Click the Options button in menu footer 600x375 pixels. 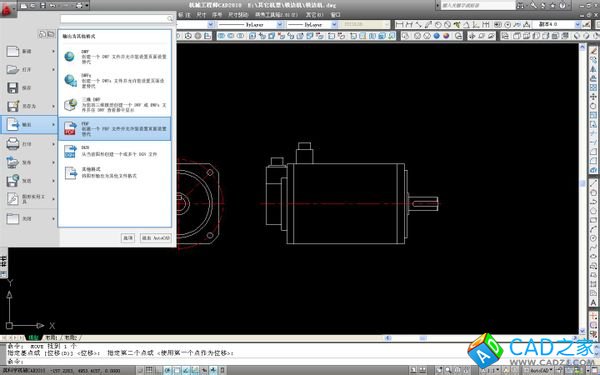128,238
